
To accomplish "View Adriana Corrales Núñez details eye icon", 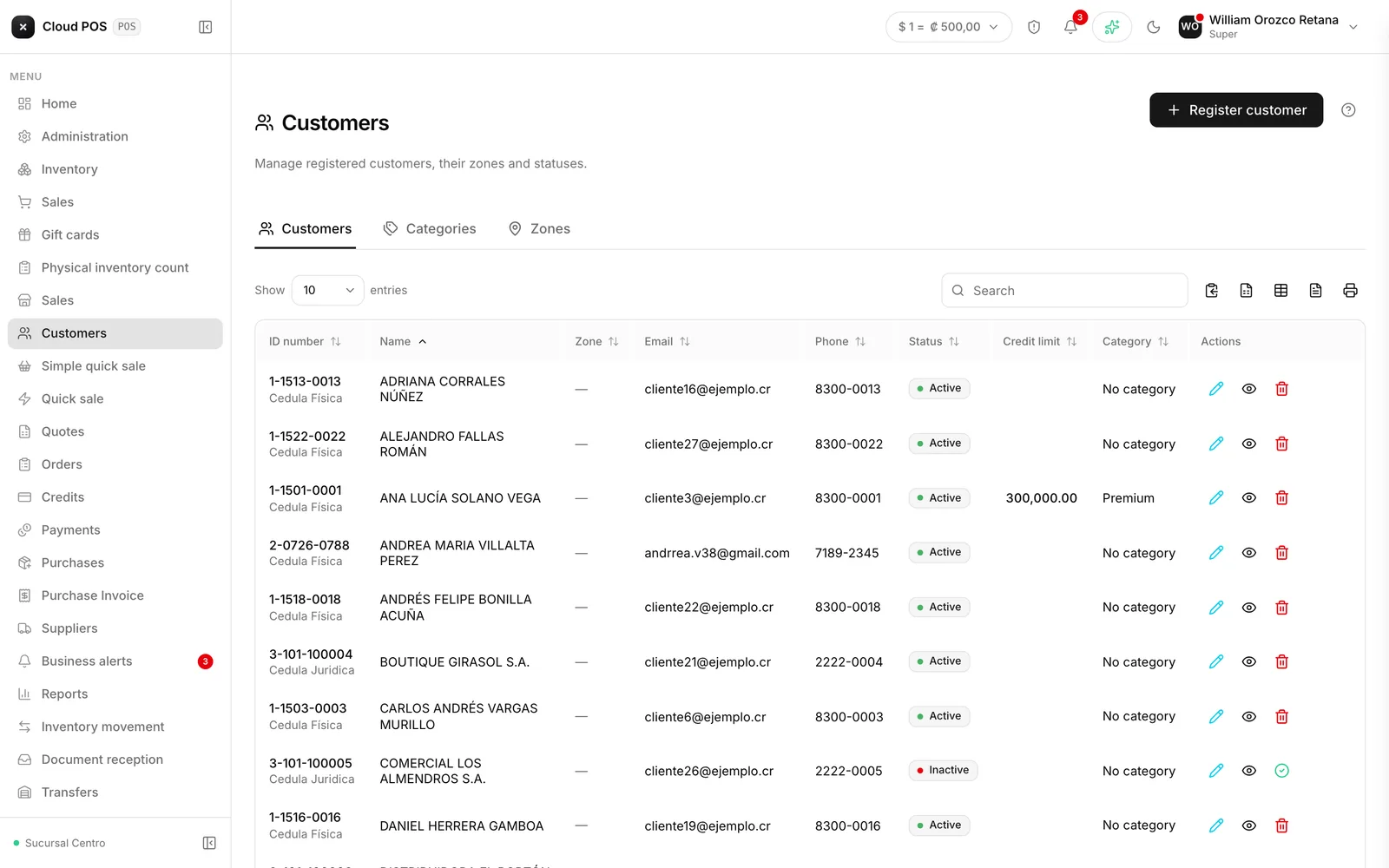I will [1249, 389].
